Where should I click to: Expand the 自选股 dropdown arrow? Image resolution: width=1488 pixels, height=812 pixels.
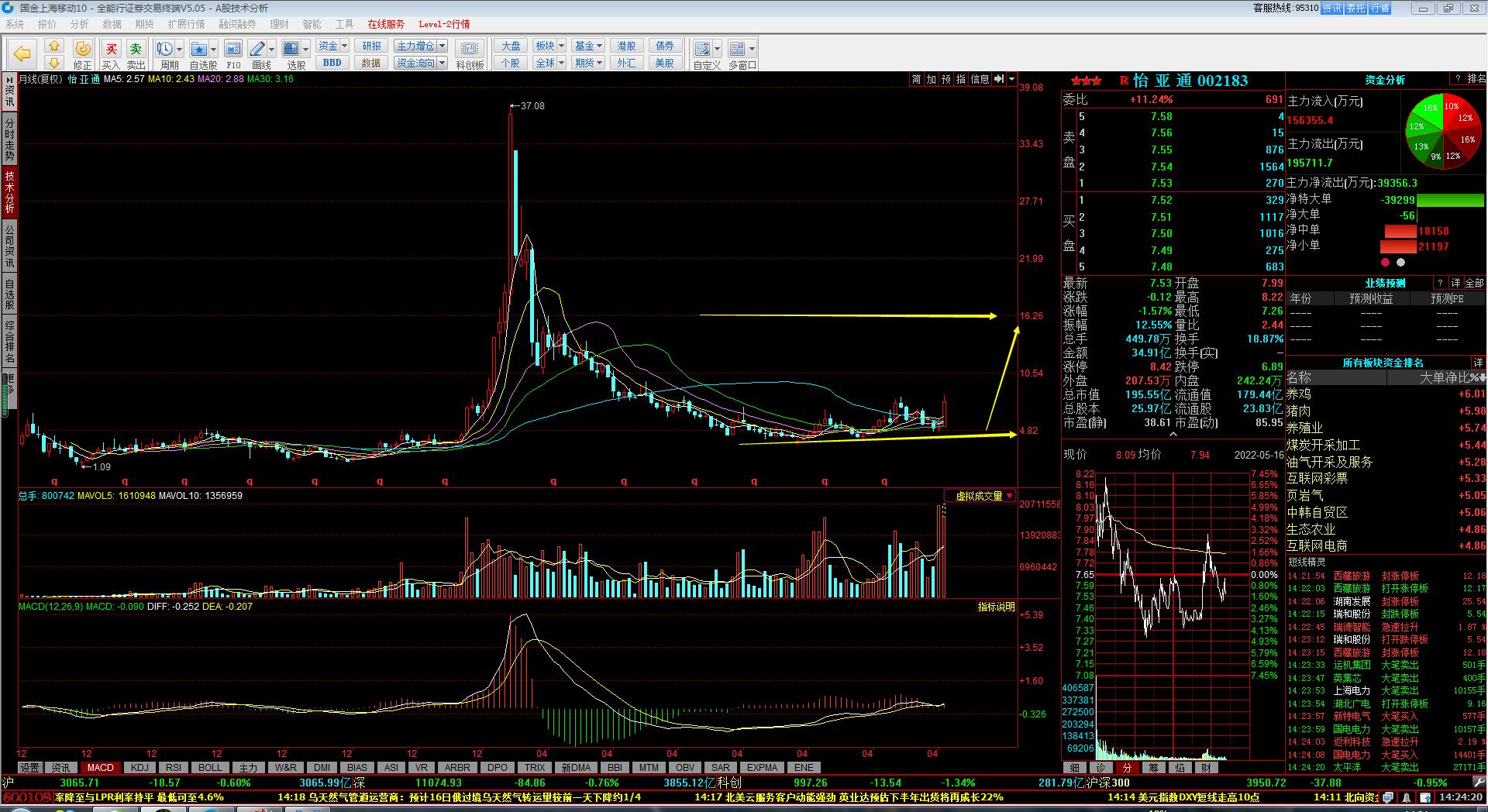213,48
